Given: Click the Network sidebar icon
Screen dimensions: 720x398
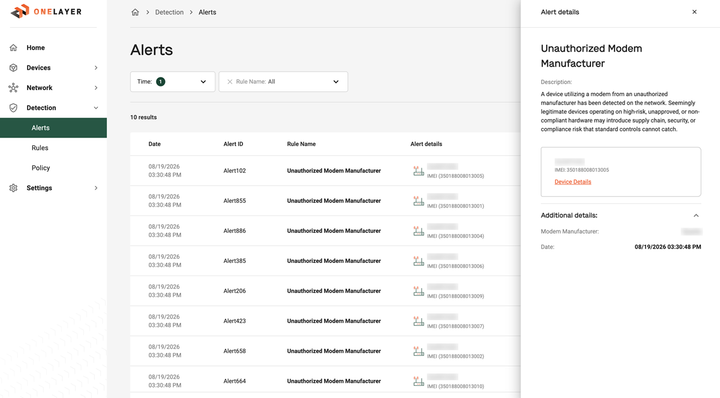Looking at the screenshot, I should pyautogui.click(x=13, y=88).
